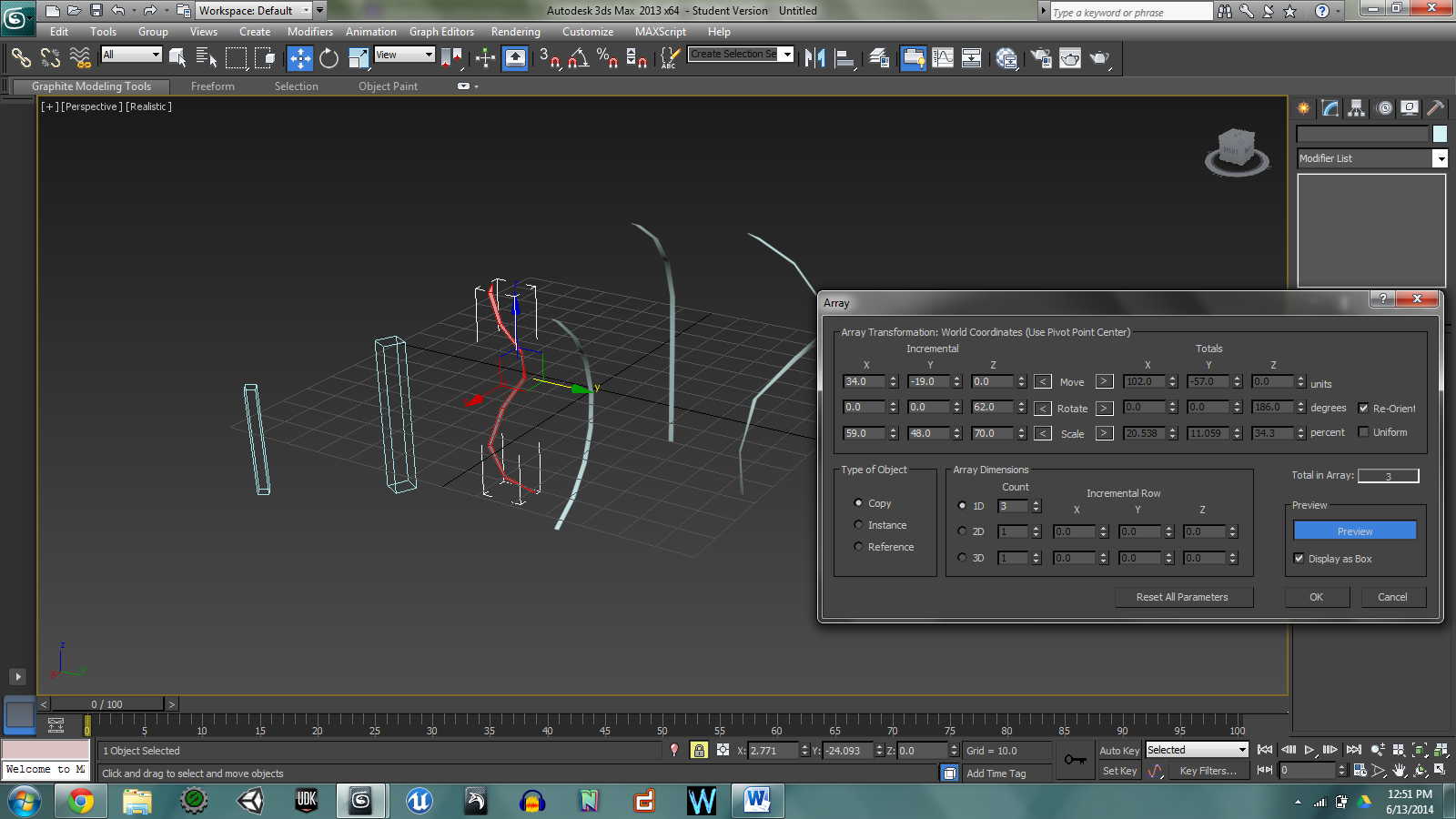Viewport: 1456px width, 819px height.
Task: Choose the Select Object tool
Action: point(177,58)
